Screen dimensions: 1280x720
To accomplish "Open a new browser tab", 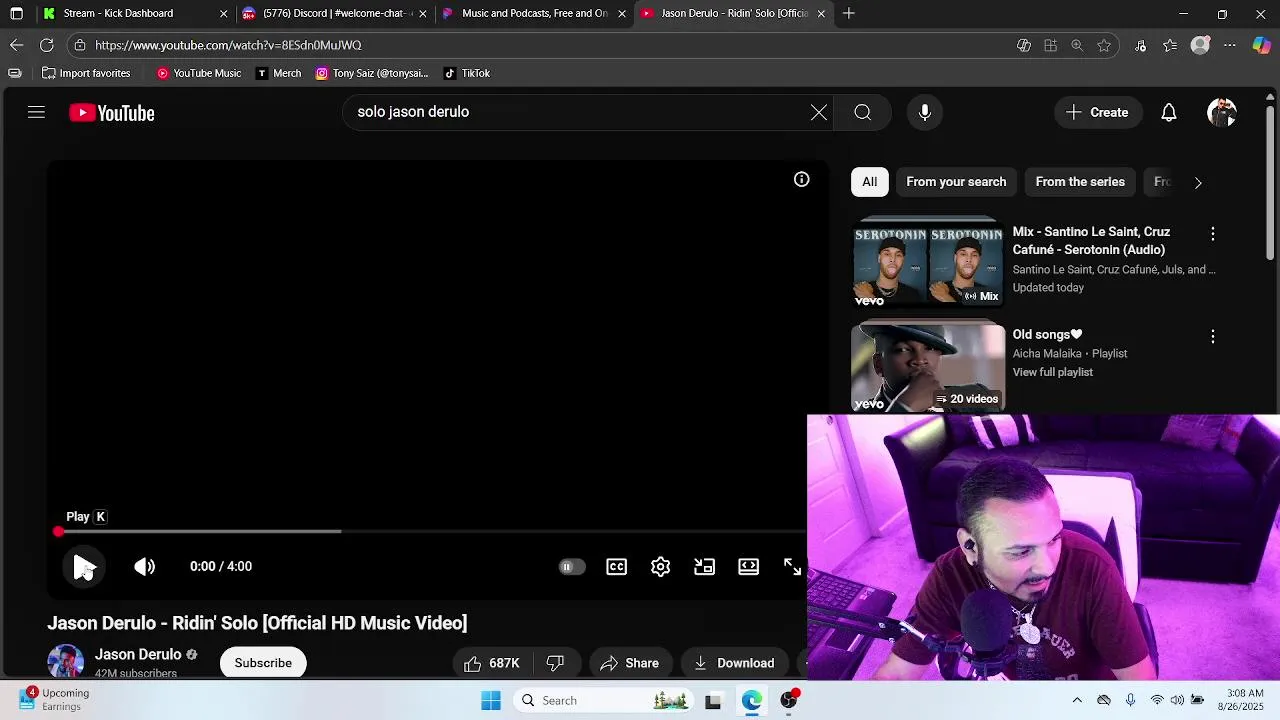I will (849, 13).
